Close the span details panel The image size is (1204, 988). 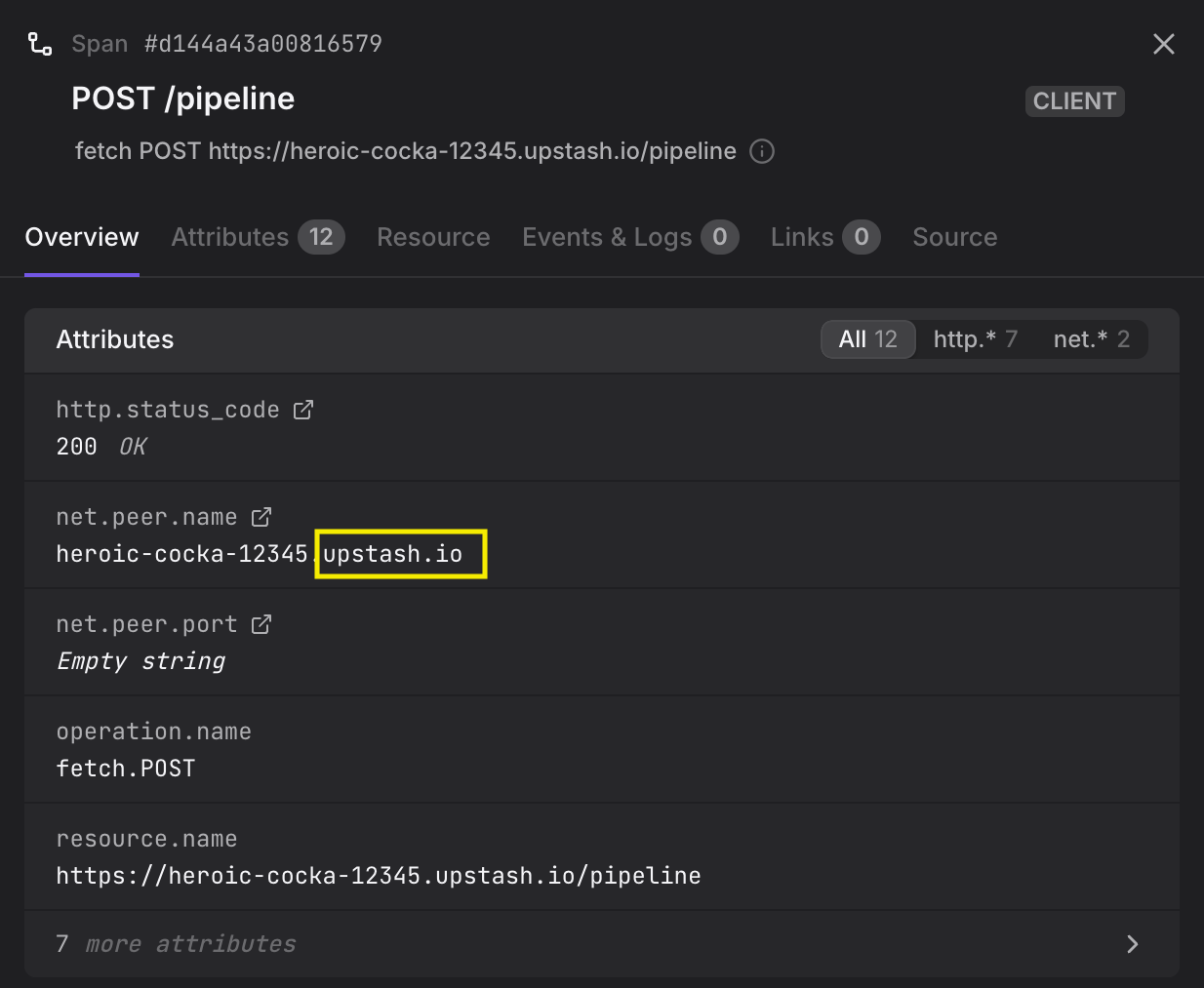pyautogui.click(x=1164, y=44)
